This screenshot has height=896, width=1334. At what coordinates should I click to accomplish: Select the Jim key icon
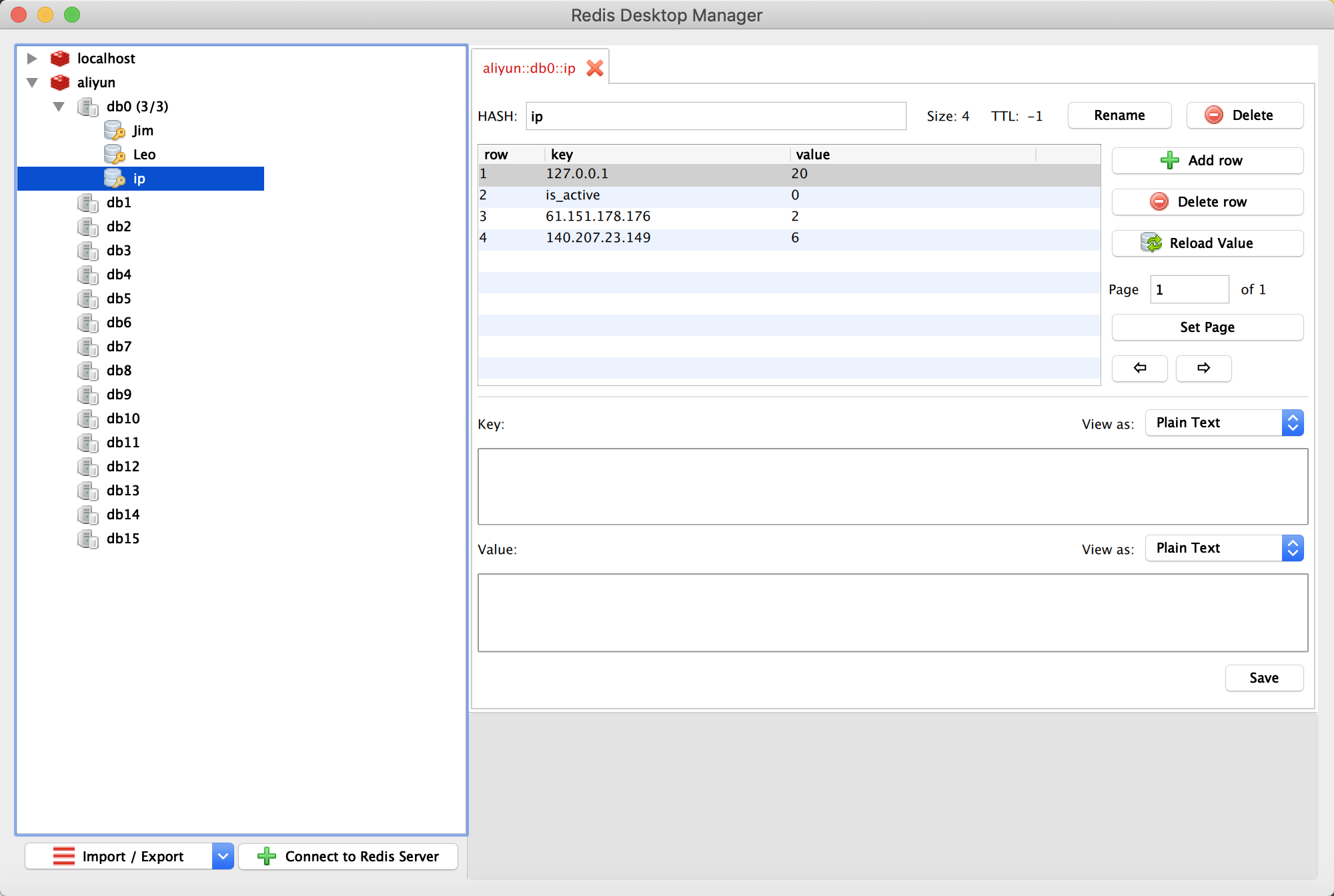115,131
